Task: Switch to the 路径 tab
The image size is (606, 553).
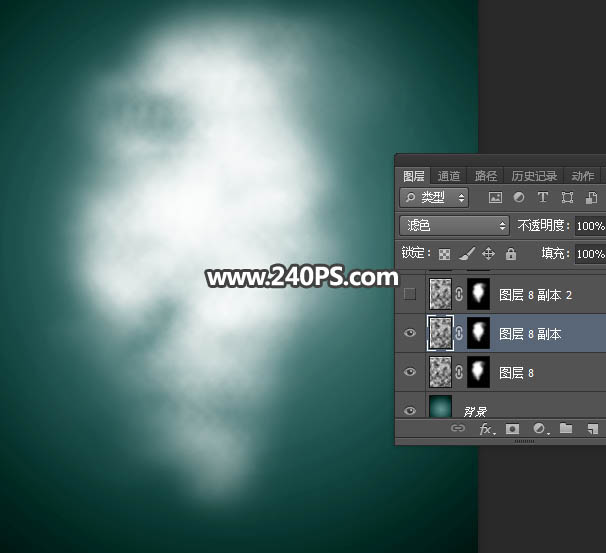Action: [x=485, y=176]
